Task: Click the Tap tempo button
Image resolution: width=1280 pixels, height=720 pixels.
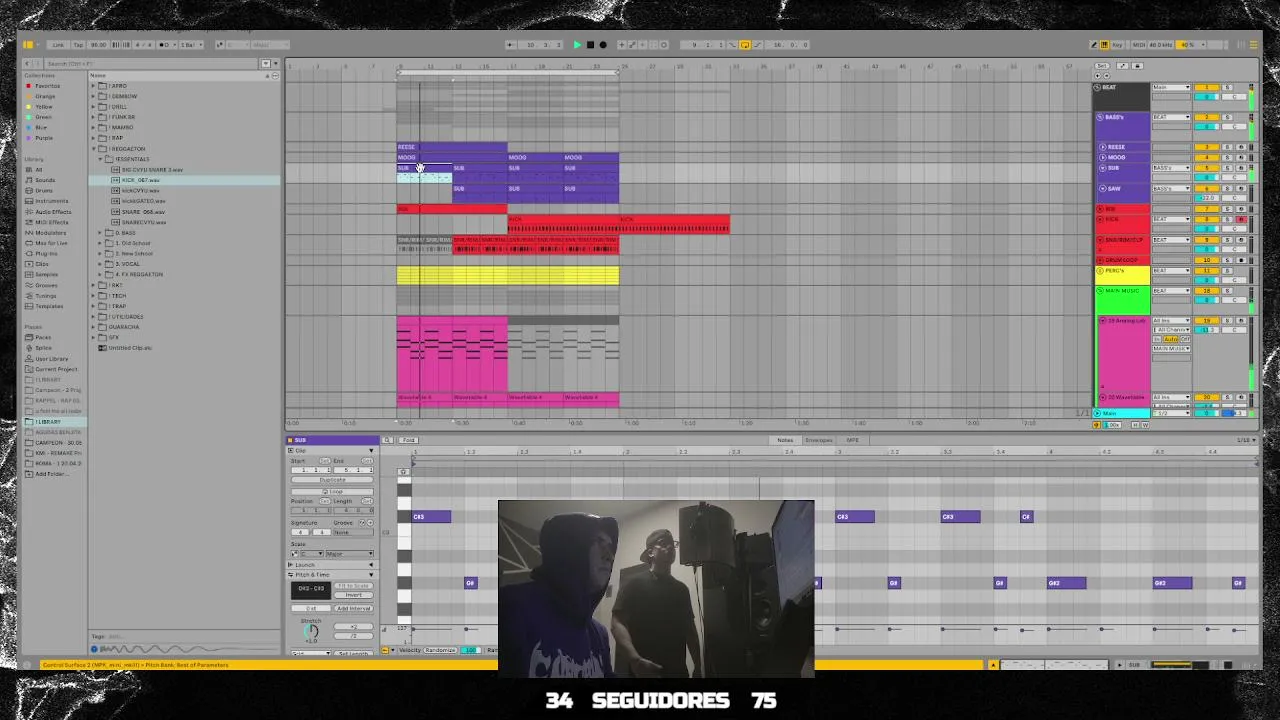Action: pyautogui.click(x=78, y=45)
